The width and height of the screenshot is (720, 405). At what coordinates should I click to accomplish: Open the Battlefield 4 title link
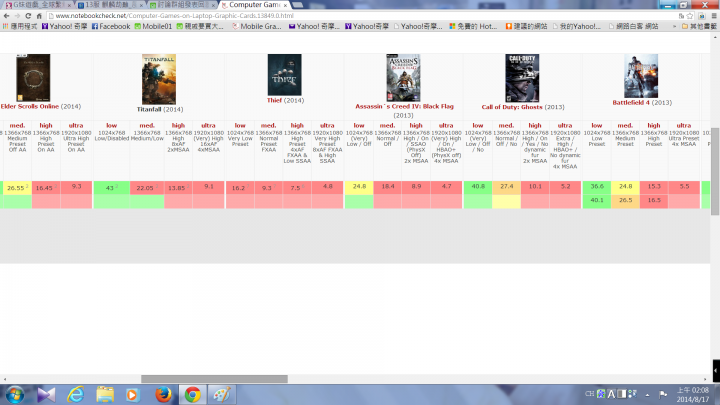631,103
